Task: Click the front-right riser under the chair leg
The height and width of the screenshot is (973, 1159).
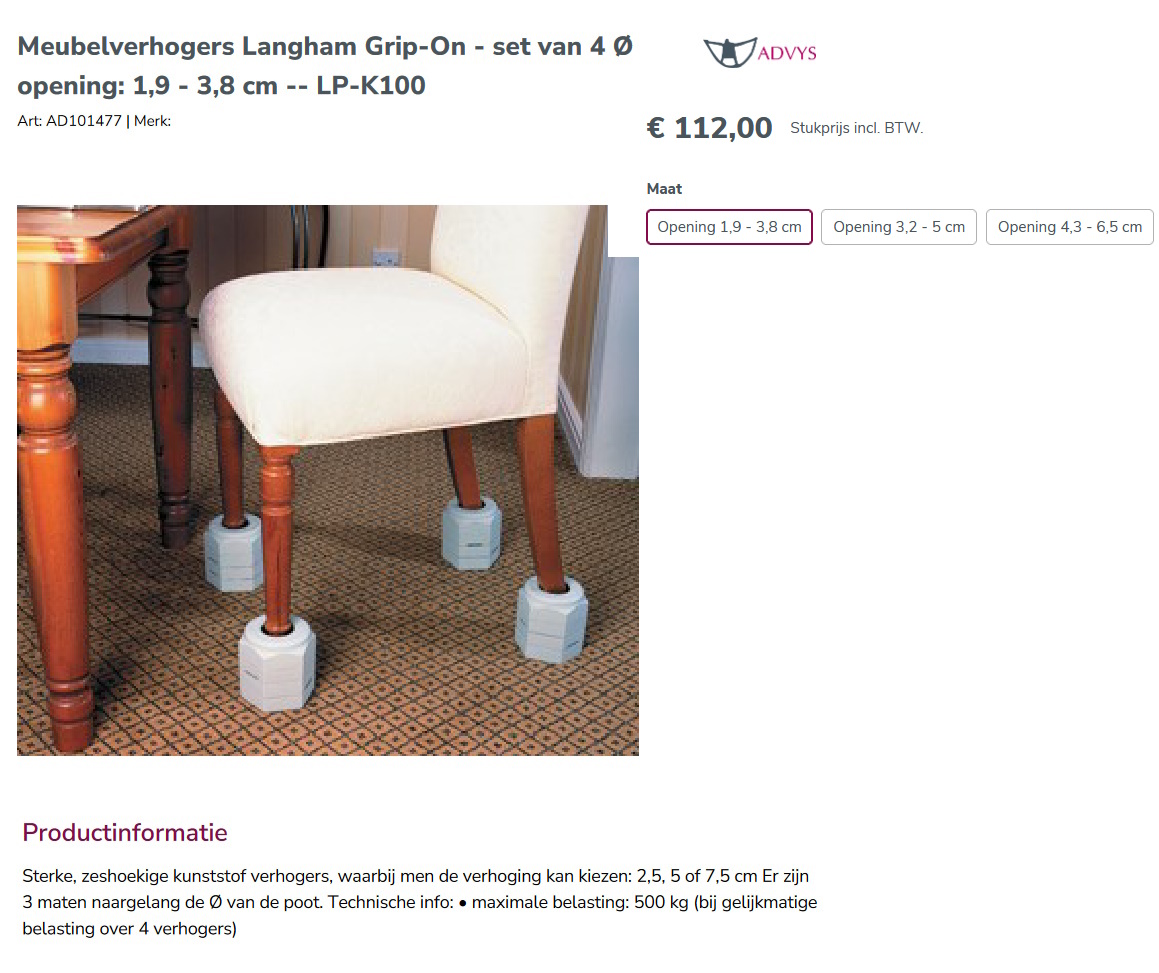Action: 551,620
